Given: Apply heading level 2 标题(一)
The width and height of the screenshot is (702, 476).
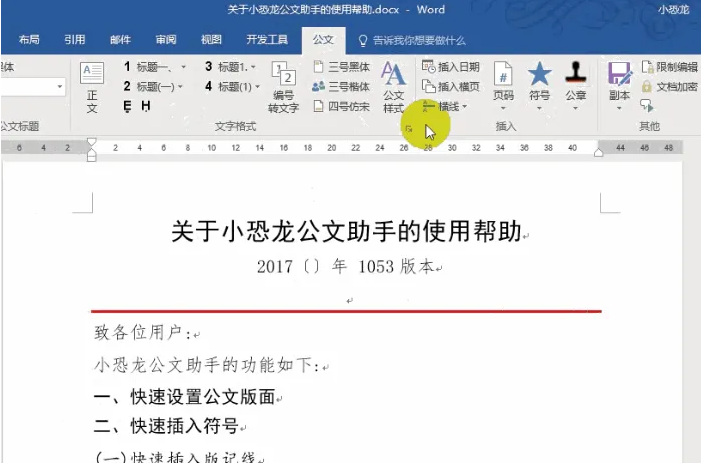Looking at the screenshot, I should pyautogui.click(x=149, y=86).
